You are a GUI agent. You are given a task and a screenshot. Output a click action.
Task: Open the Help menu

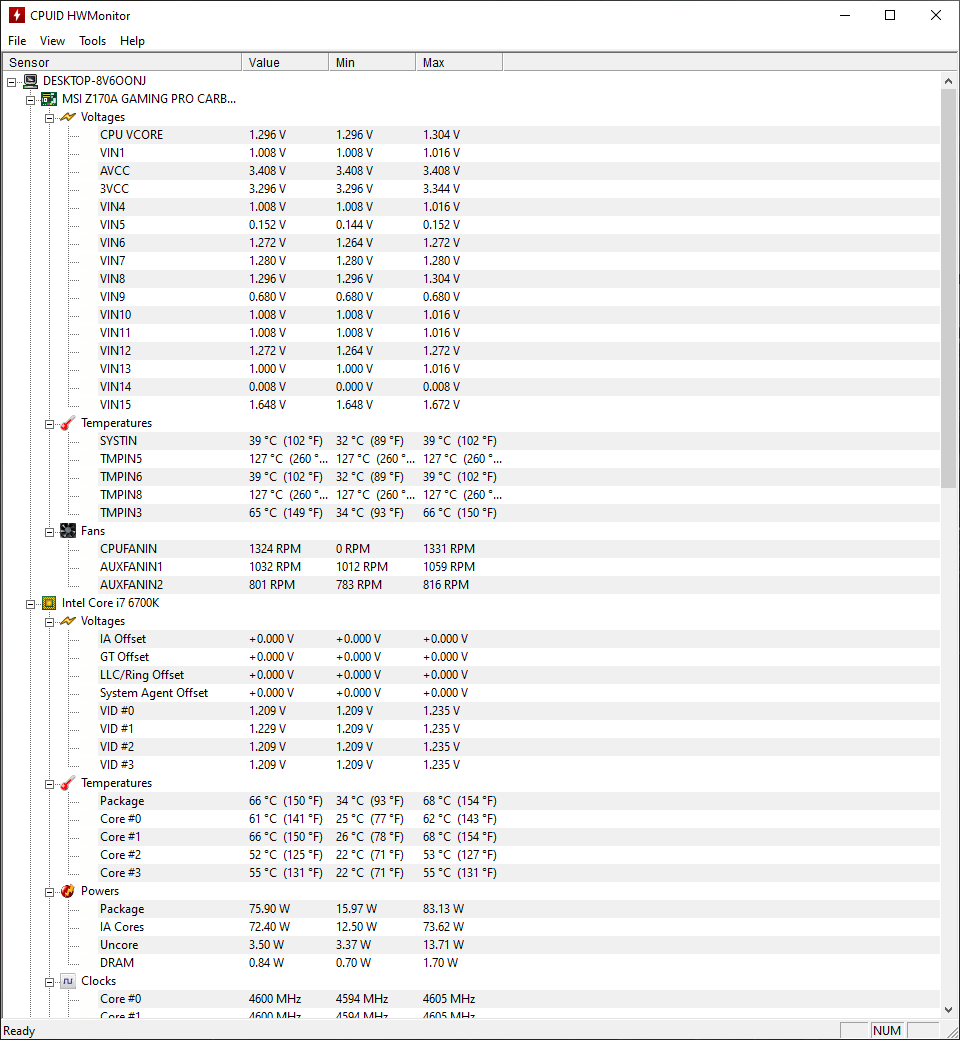click(132, 41)
